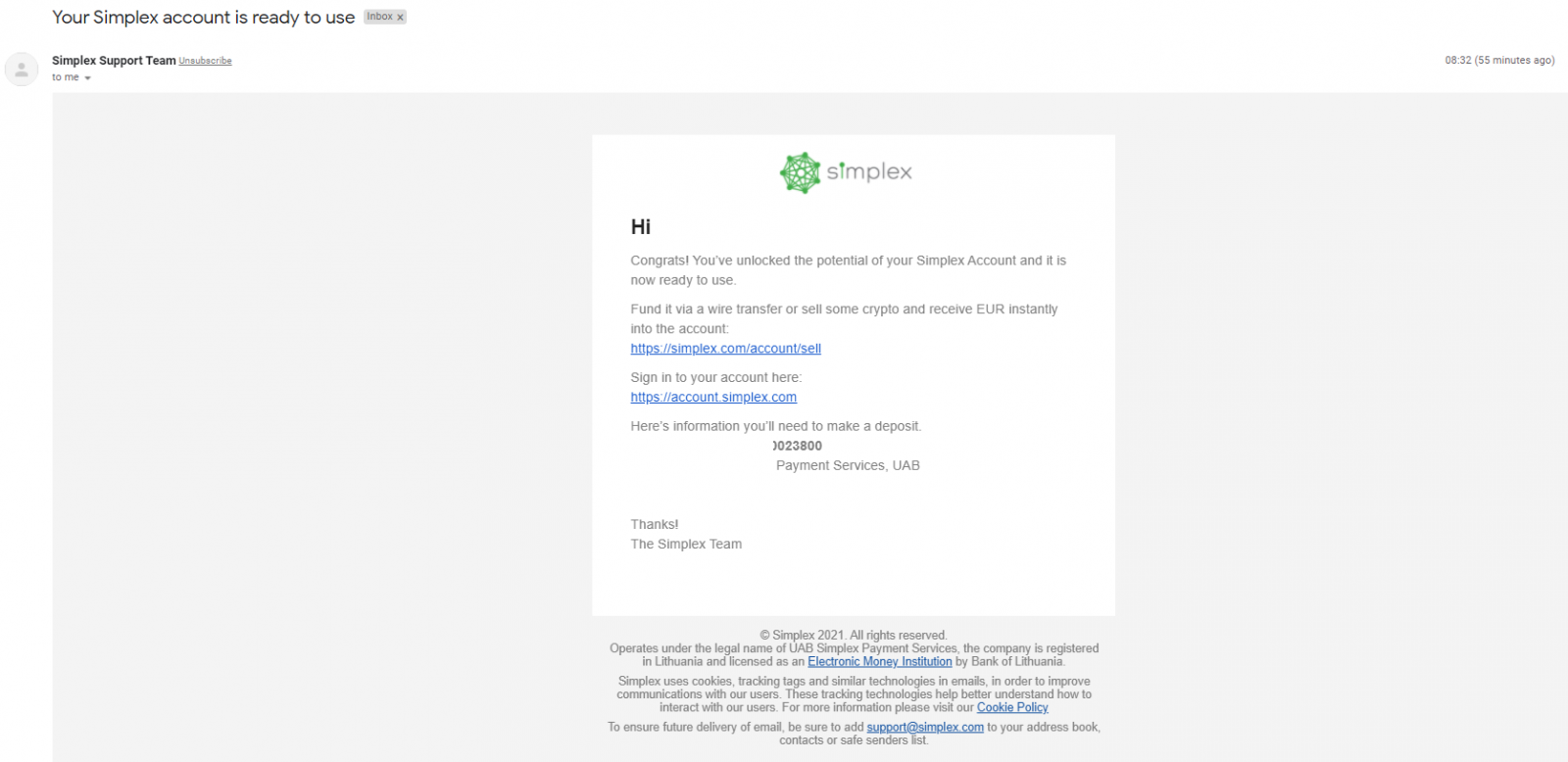
Task: Click the email subject line
Action: [203, 18]
